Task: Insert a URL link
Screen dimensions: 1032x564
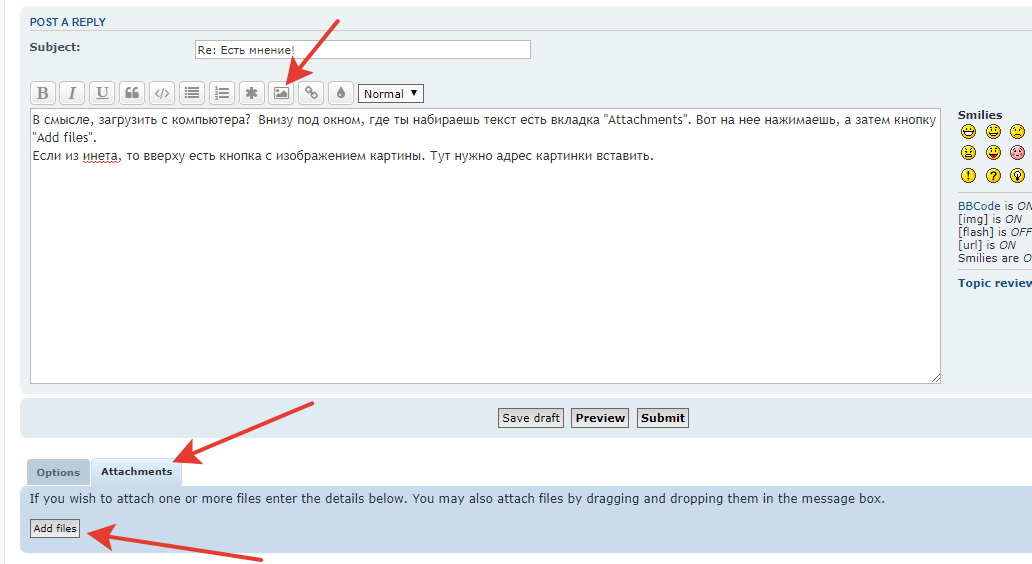Action: (x=312, y=93)
